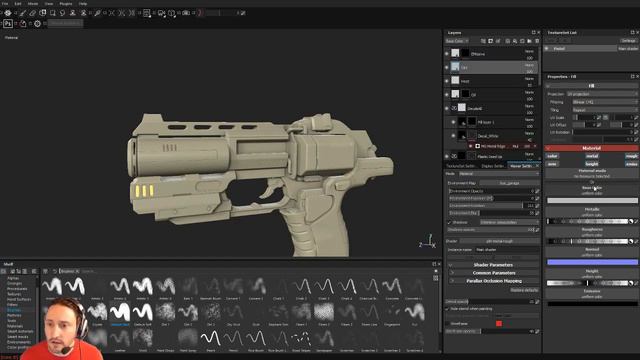640x360 pixels.
Task: Click the Restore defaults button
Action: [524, 290]
